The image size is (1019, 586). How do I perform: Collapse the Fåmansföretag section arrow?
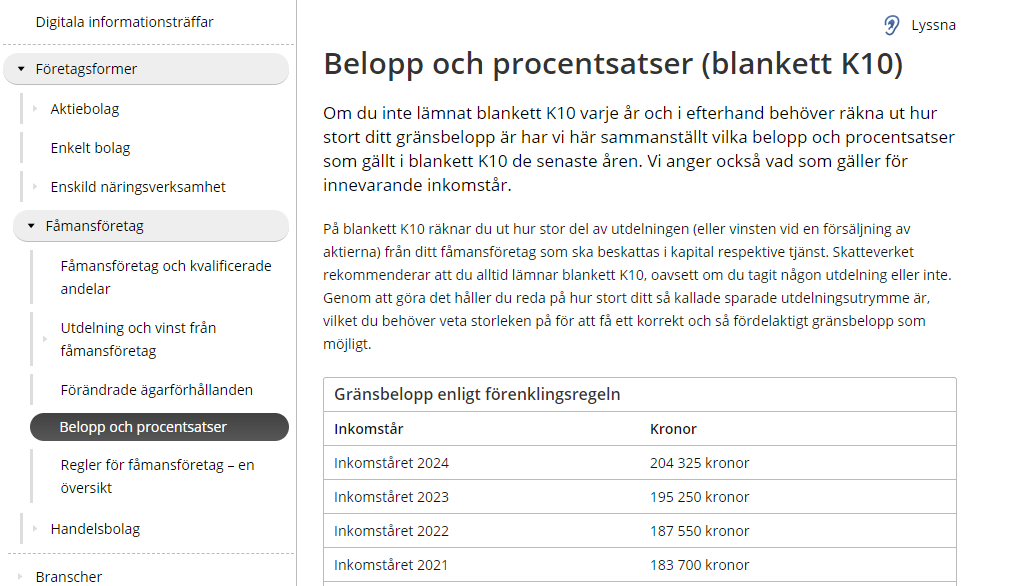coord(32,227)
